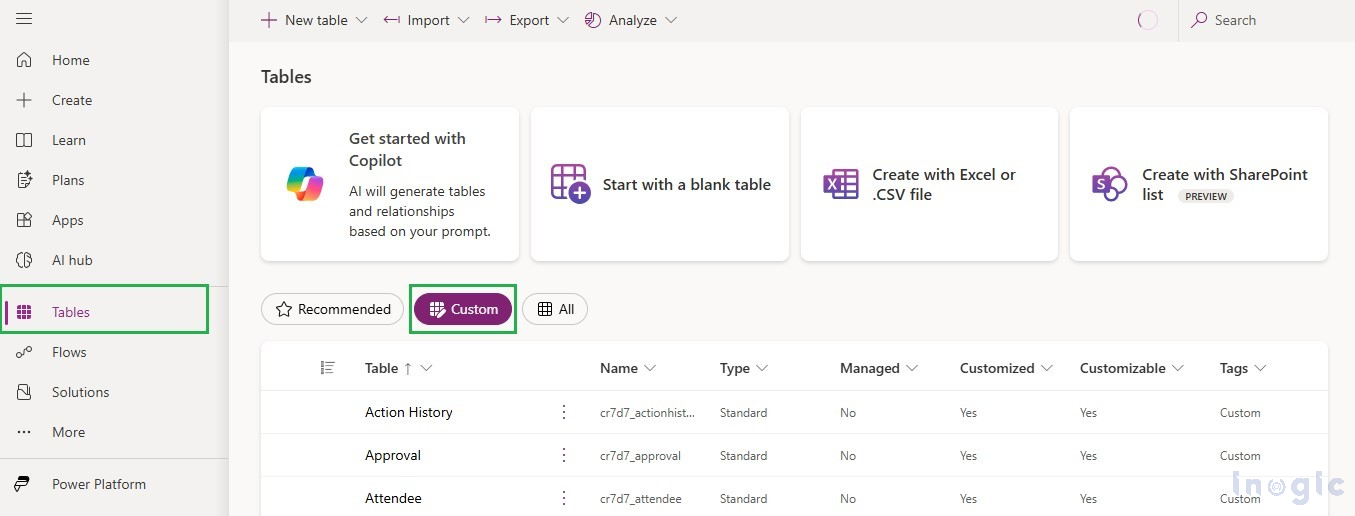
Task: Click the Excel file icon
Action: tap(841, 184)
